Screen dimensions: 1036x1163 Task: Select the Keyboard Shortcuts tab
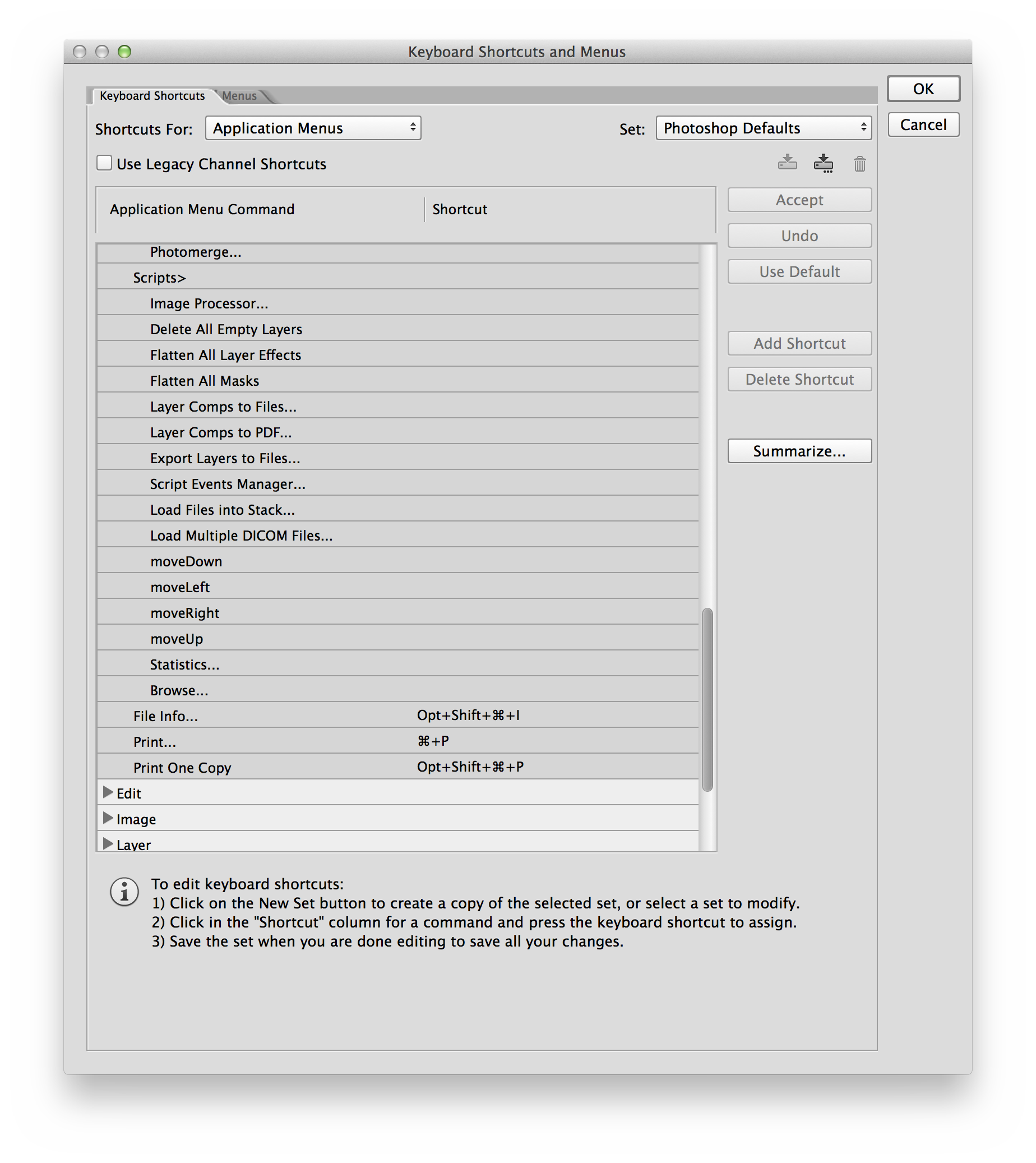152,96
